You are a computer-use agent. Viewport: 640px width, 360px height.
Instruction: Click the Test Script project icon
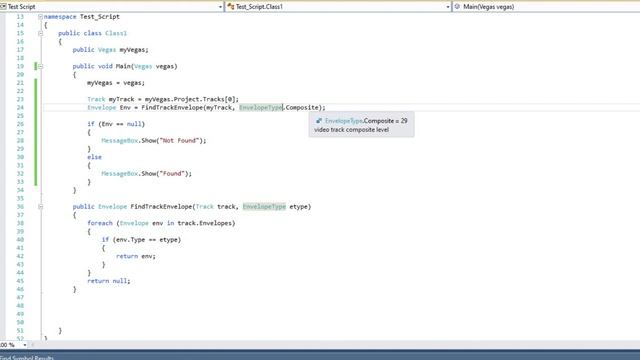coord(3,7)
